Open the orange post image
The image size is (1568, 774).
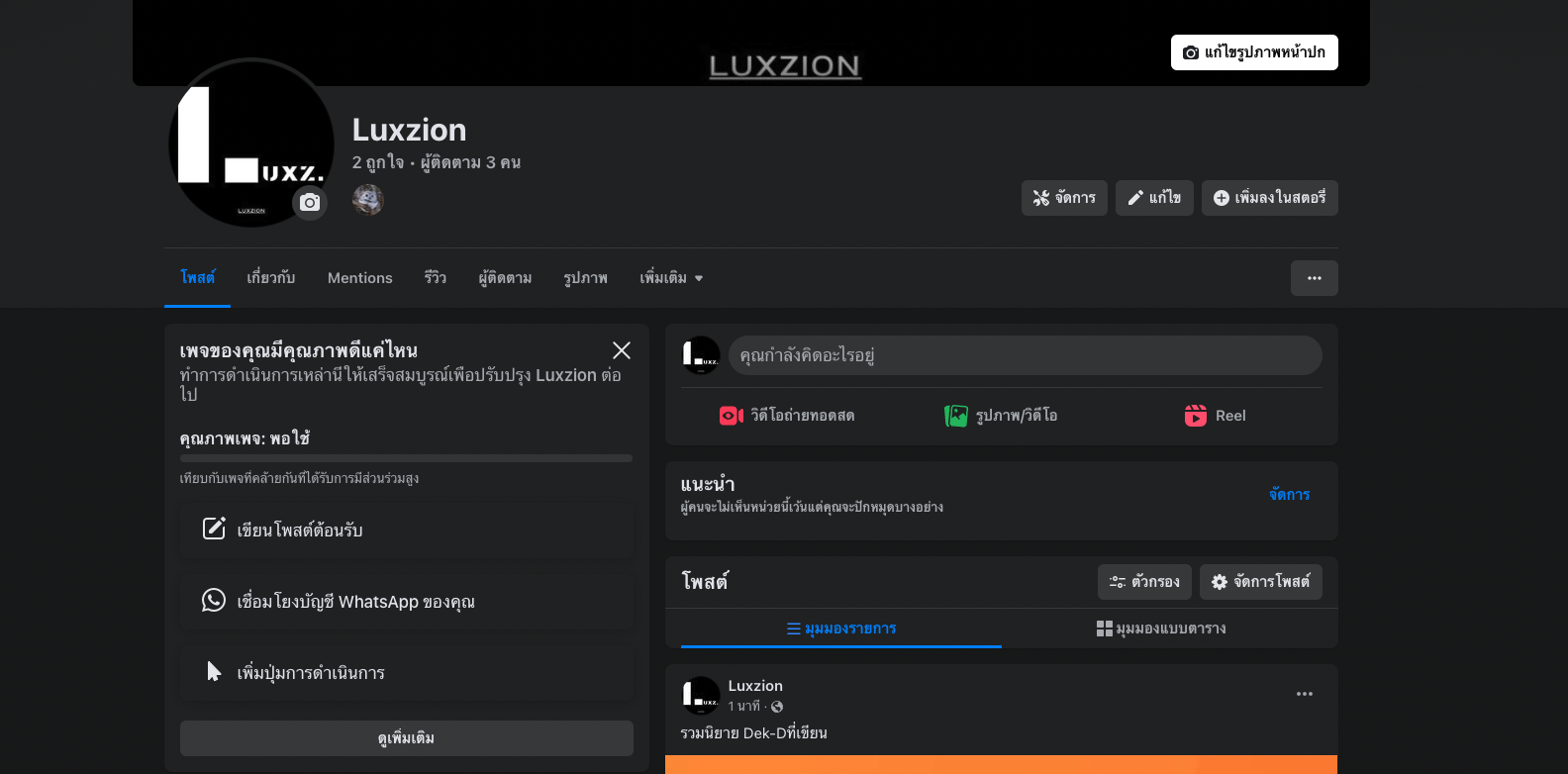(x=1001, y=765)
